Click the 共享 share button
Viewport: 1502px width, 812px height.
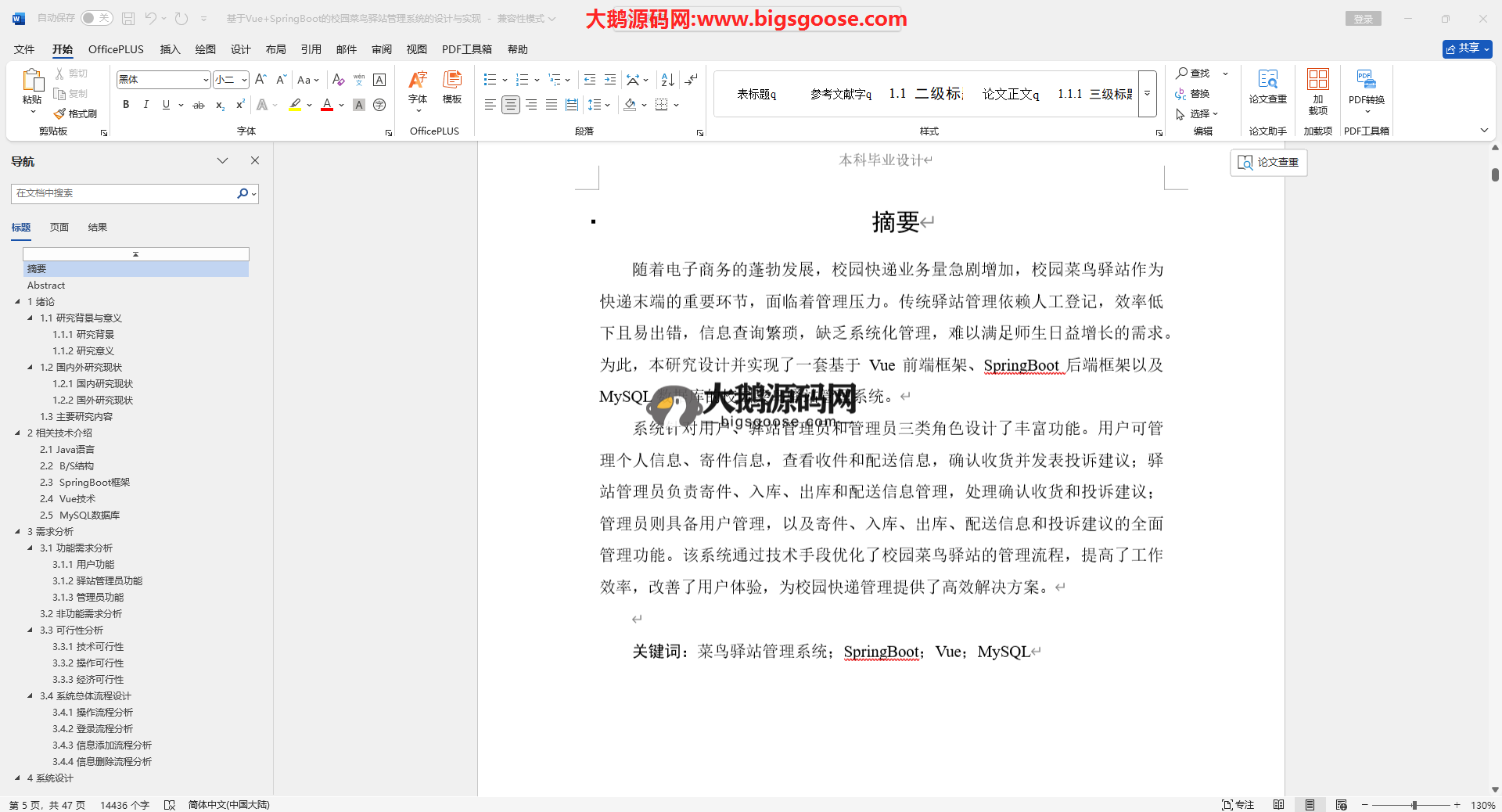tap(1467, 49)
